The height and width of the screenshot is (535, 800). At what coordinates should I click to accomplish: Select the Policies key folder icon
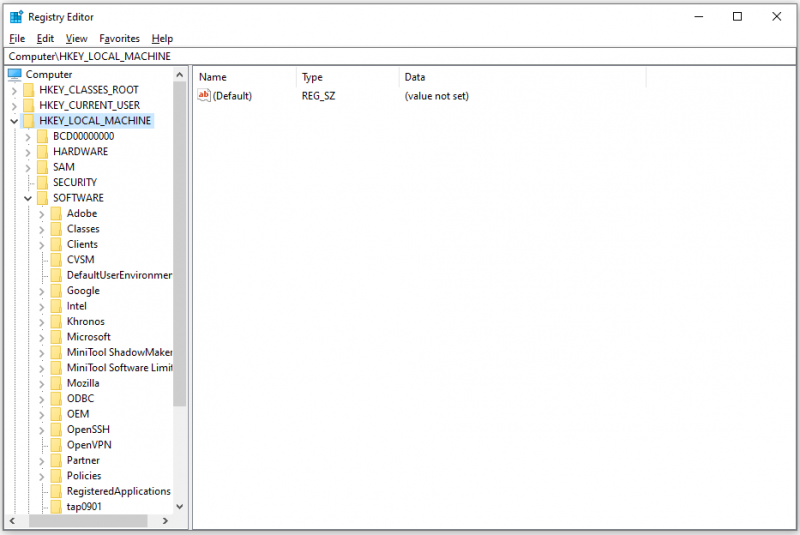click(x=56, y=476)
